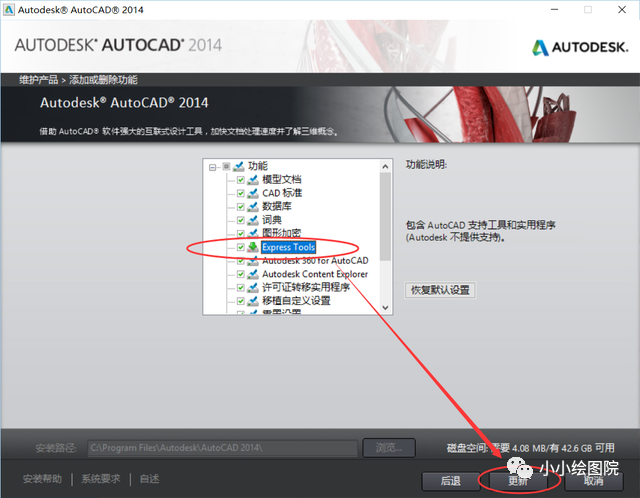Click the feature list scroll up arrow
Viewport: 640px width, 498px height.
tap(385, 166)
